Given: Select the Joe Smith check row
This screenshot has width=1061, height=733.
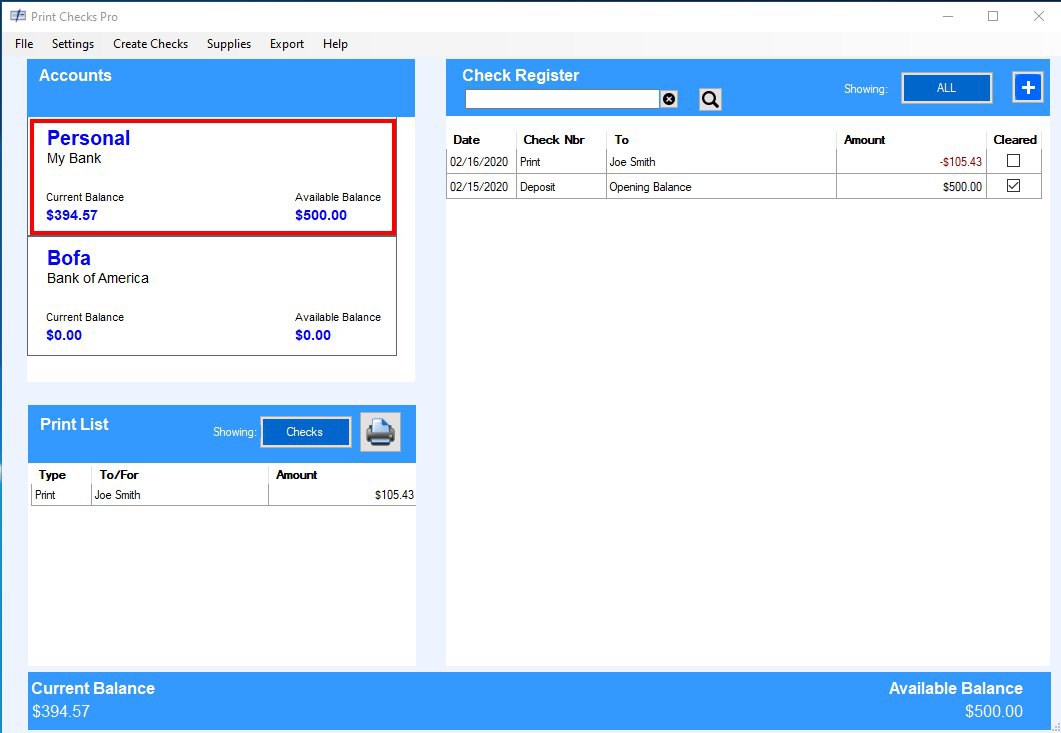Looking at the screenshot, I should click(x=700, y=162).
